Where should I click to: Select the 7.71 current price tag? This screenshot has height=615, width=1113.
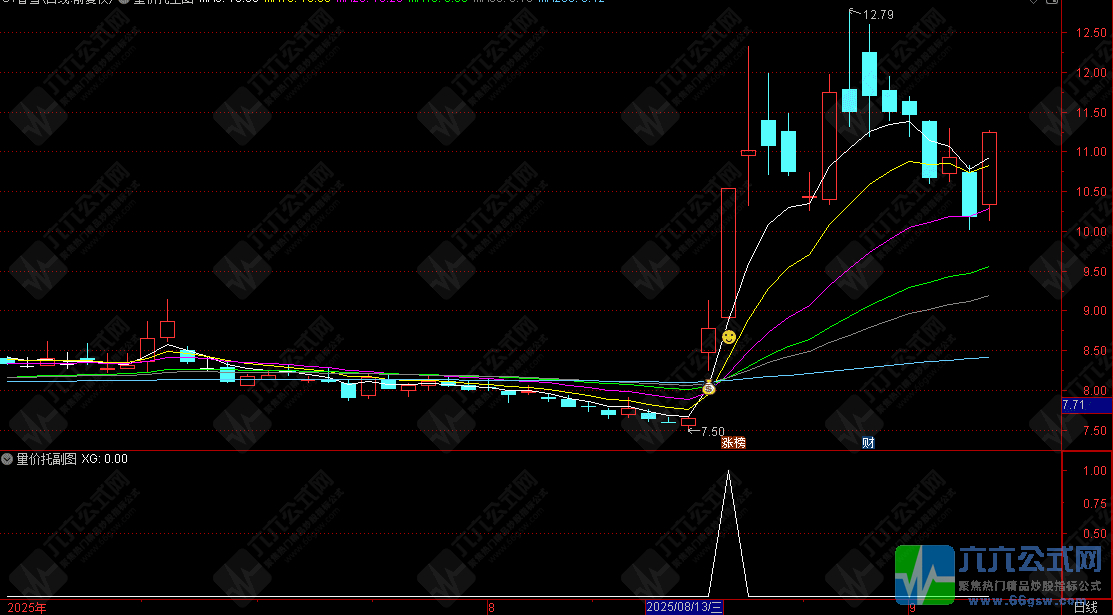click(x=1073, y=405)
